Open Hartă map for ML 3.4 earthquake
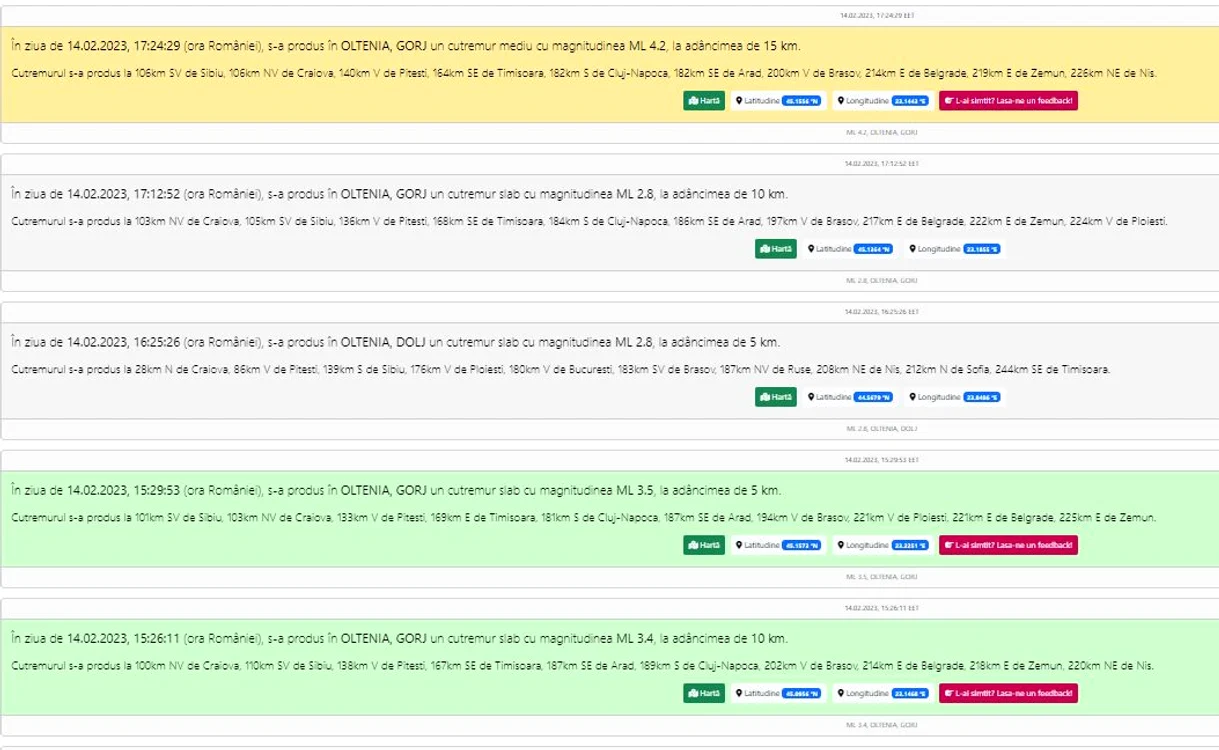 pos(704,693)
